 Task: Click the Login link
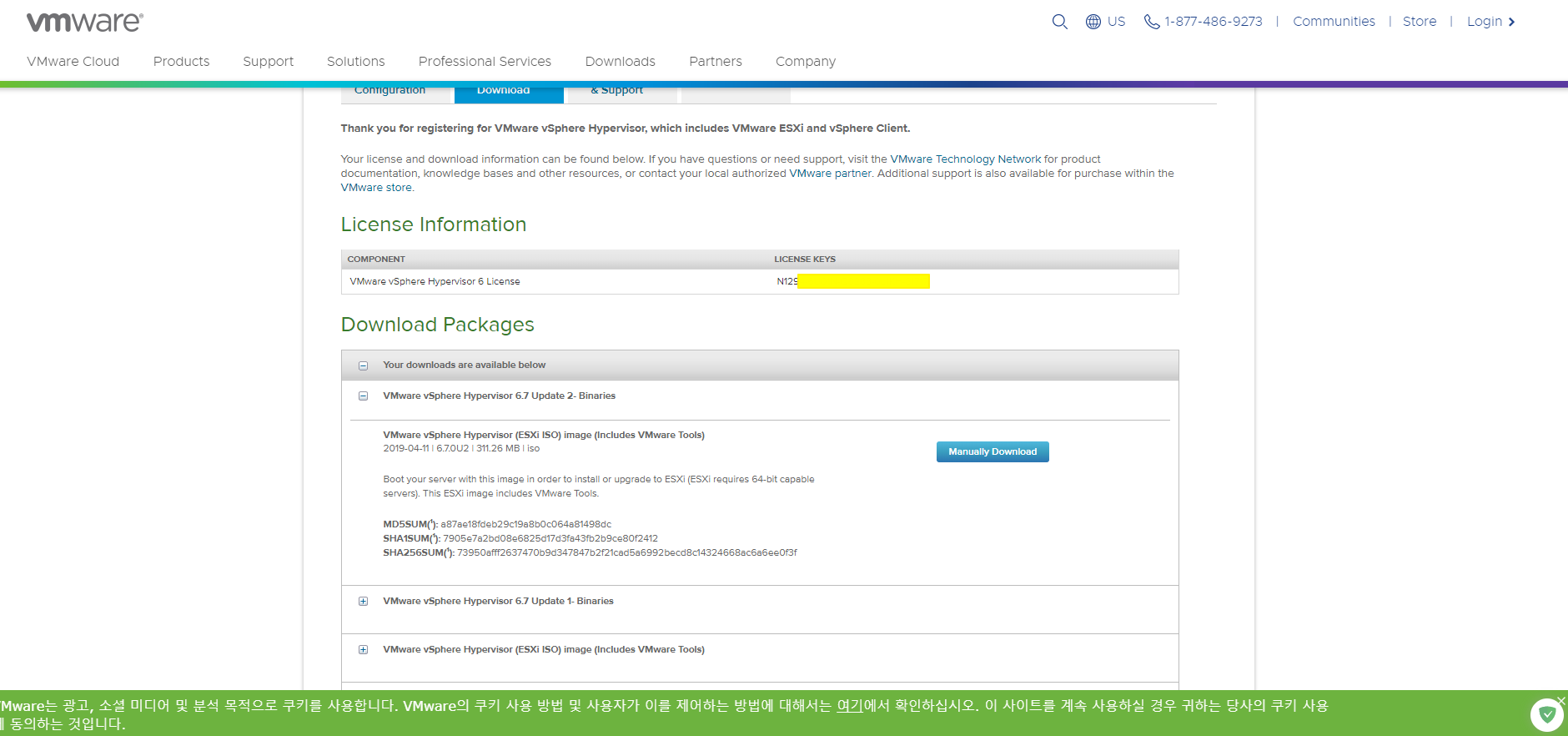coord(1490,22)
